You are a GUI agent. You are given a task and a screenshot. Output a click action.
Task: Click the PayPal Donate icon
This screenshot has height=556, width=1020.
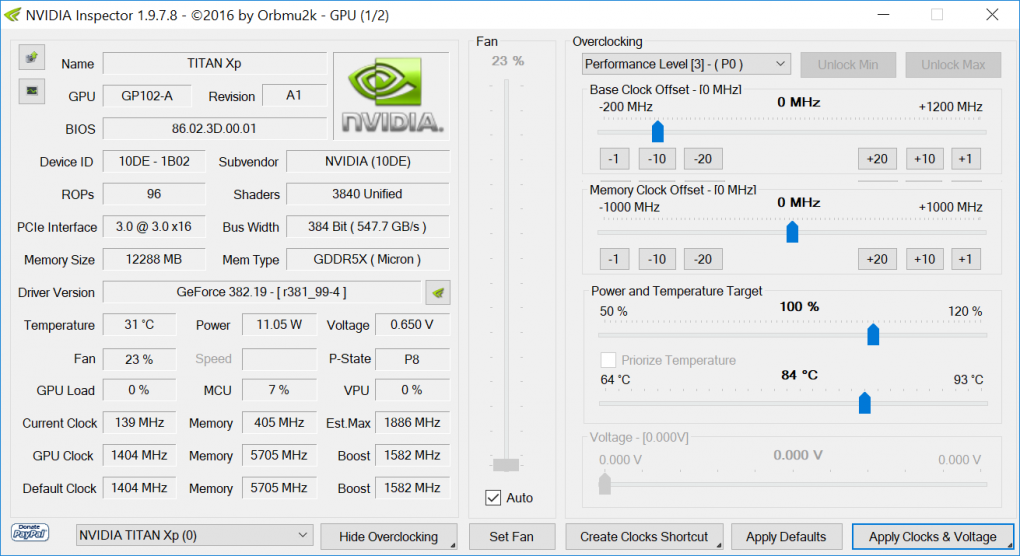coord(30,533)
